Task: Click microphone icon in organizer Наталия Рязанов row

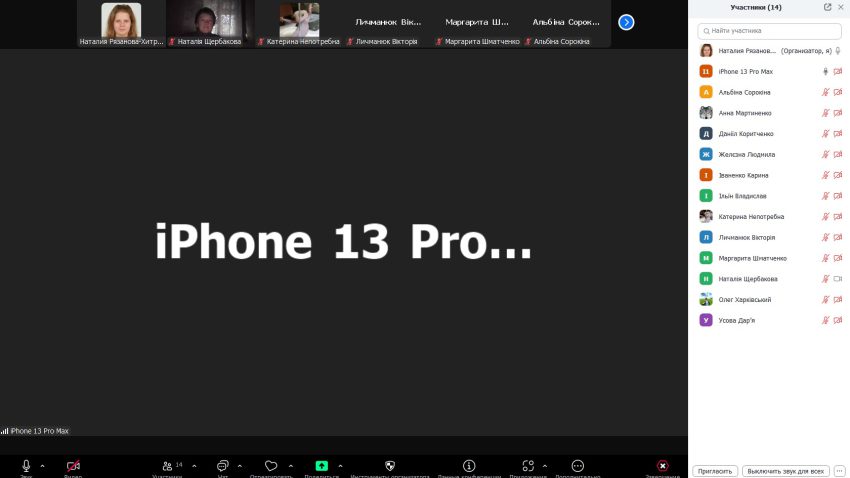Action: click(838, 50)
